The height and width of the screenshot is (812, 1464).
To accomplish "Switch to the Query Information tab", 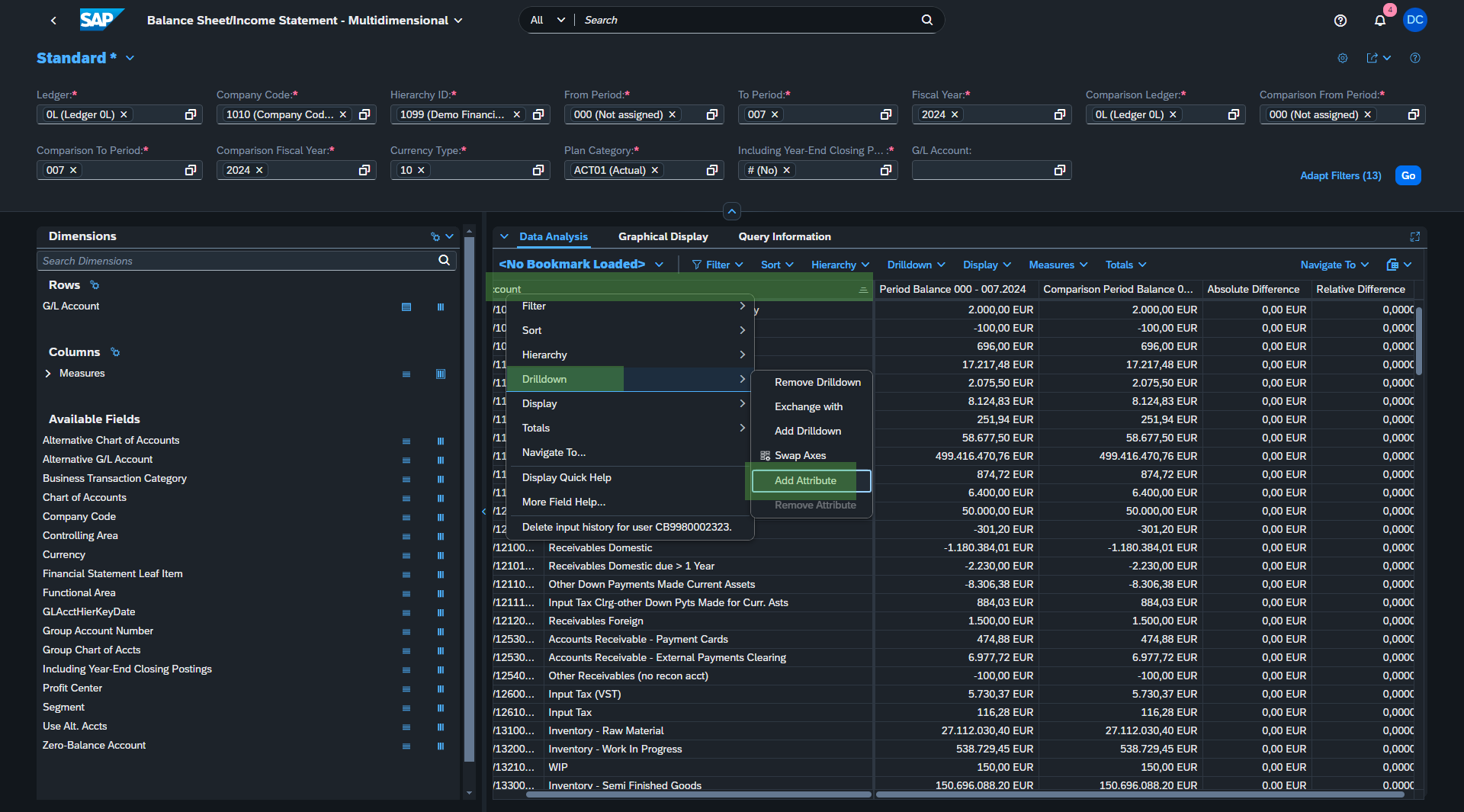I will pos(785,237).
